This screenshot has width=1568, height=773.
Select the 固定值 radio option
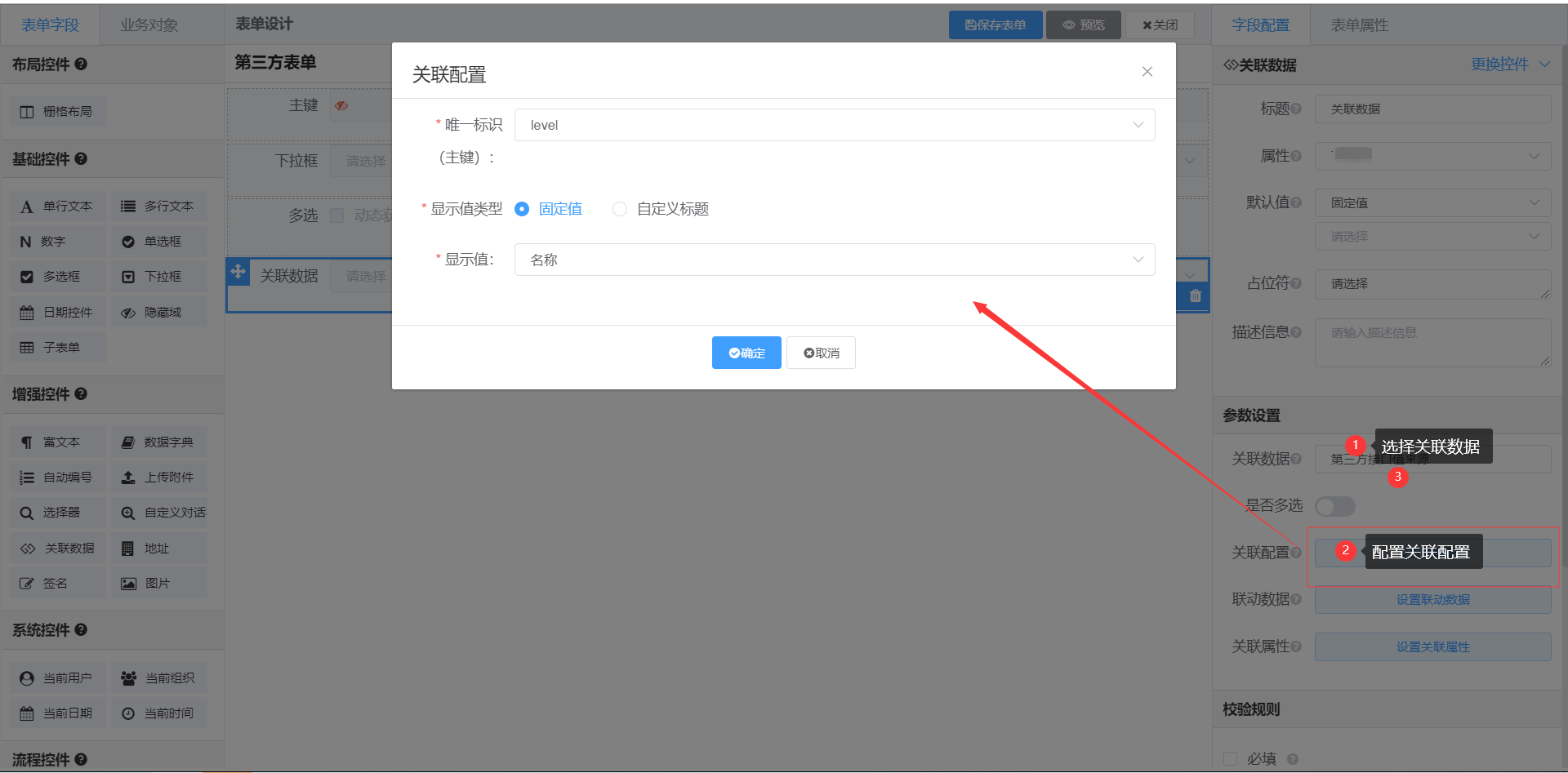[x=522, y=209]
